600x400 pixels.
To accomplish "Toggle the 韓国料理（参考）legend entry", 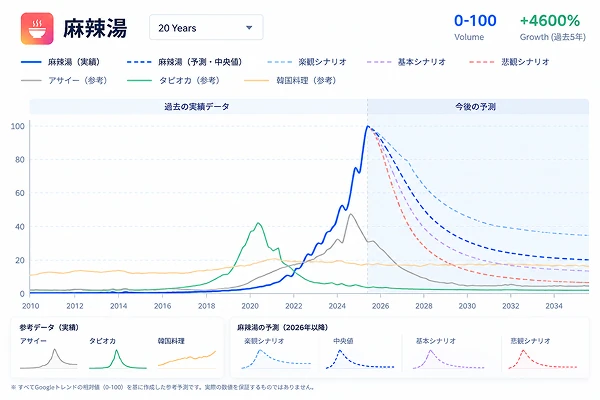I will pos(290,80).
